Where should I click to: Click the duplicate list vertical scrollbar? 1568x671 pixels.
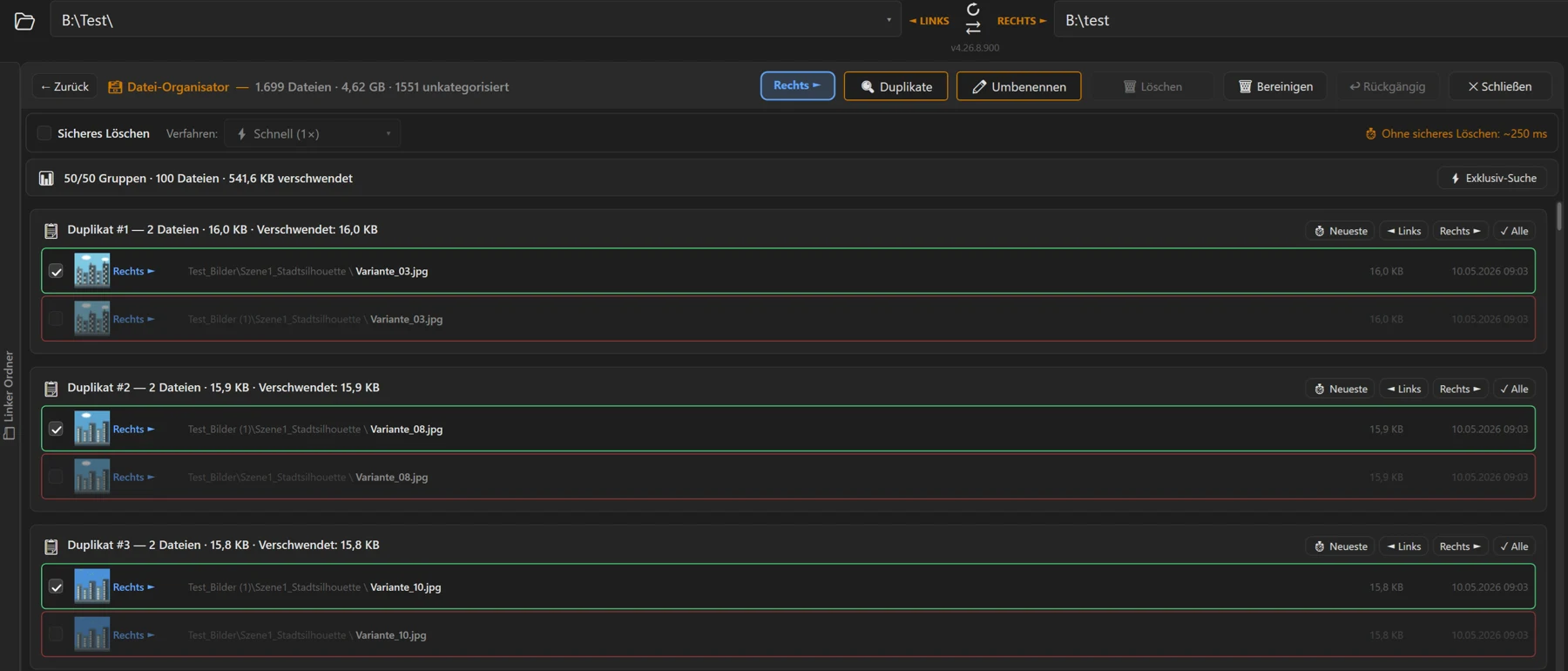click(1558, 216)
